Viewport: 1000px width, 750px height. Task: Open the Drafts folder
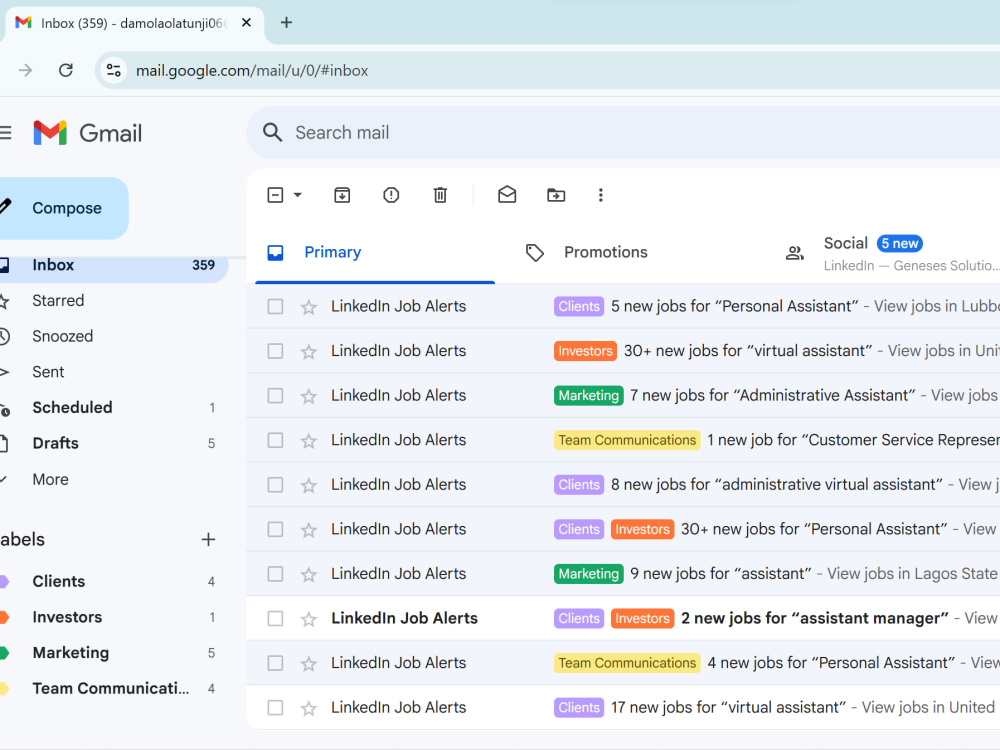55,443
